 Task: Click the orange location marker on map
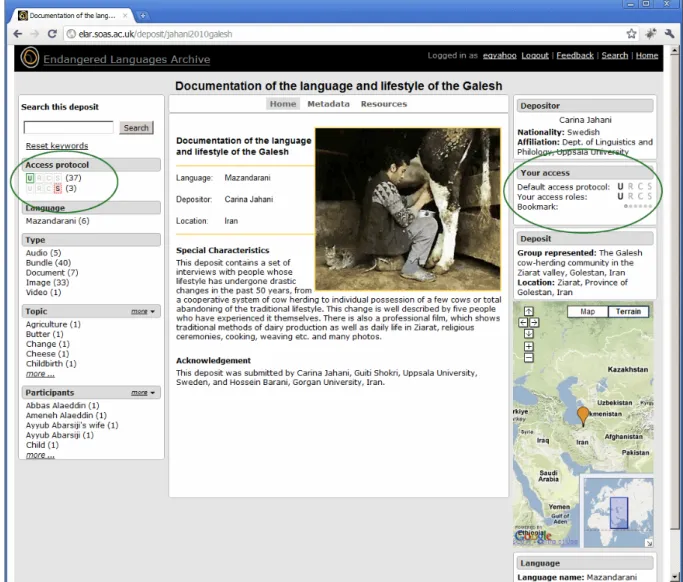(x=583, y=415)
